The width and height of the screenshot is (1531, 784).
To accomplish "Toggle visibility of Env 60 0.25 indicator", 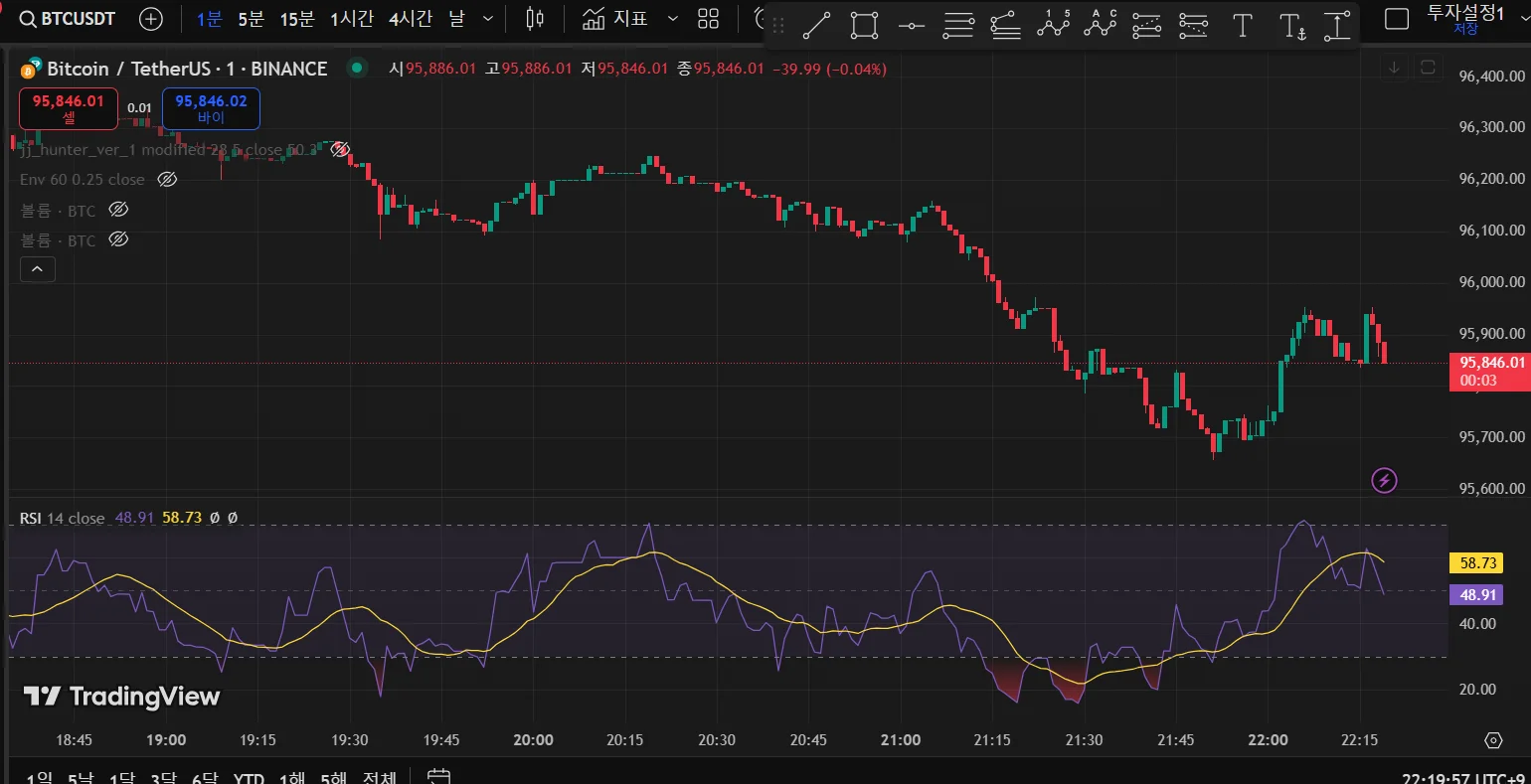I will click(167, 180).
